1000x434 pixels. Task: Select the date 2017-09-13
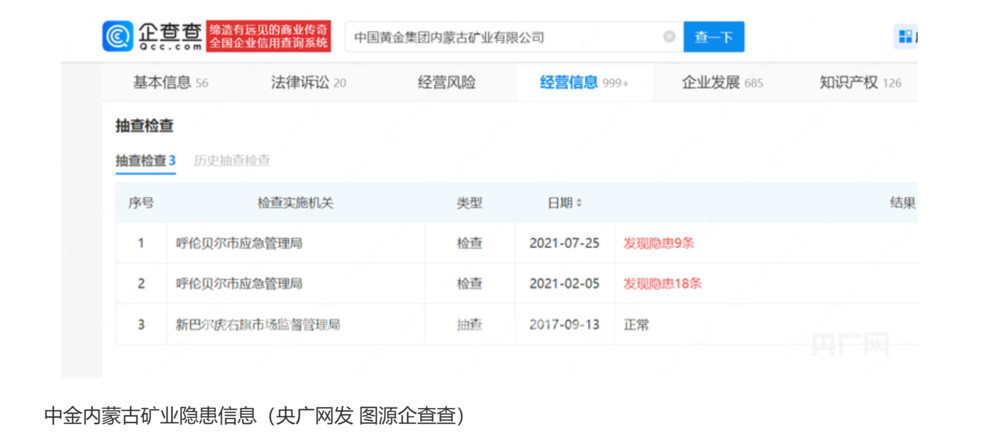(x=564, y=324)
